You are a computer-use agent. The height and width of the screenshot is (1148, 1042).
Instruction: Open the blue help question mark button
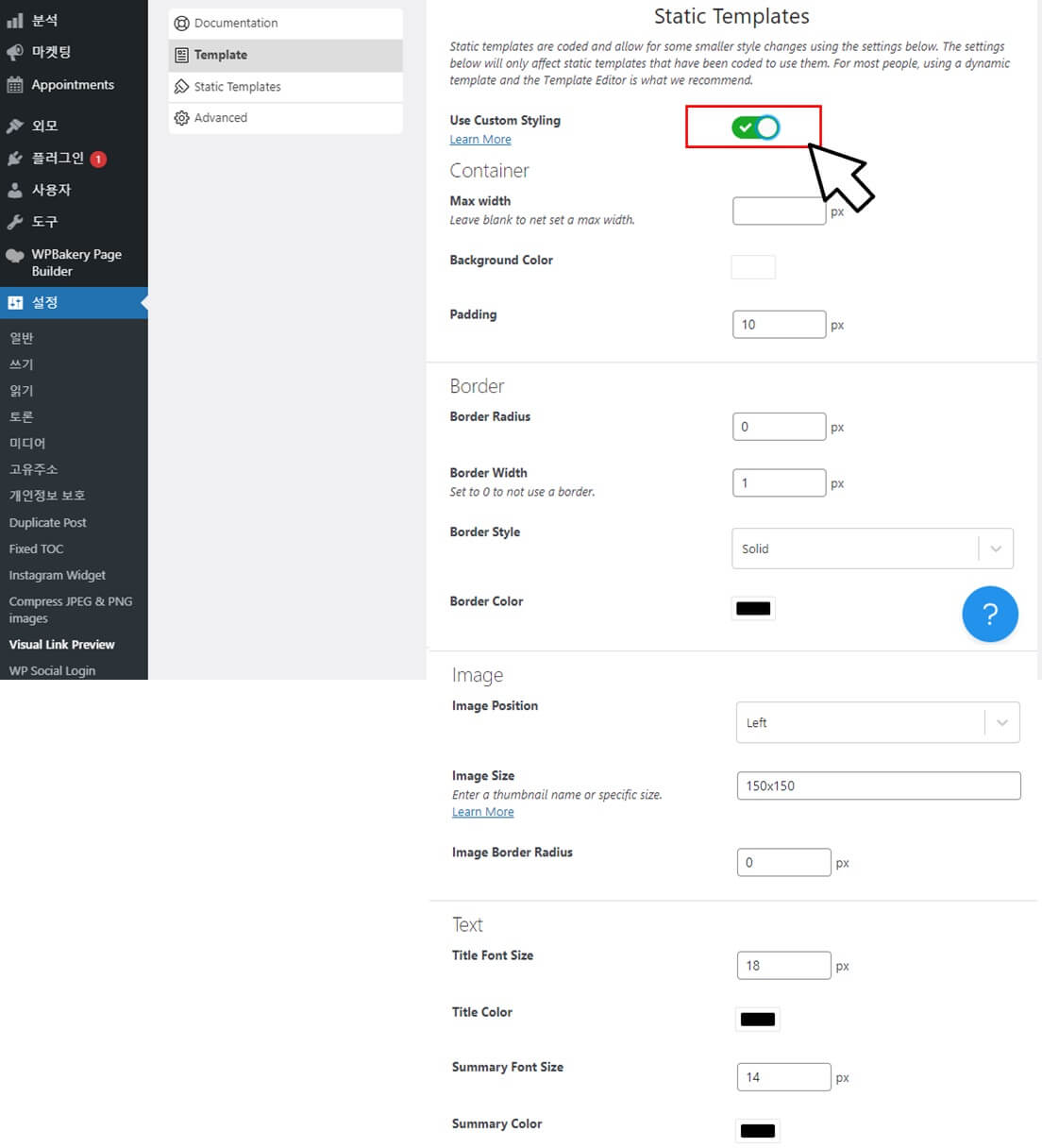990,614
